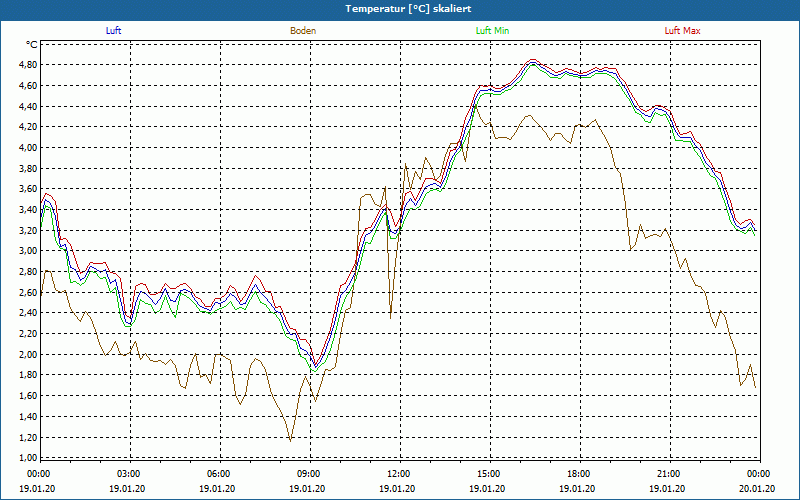Click the 2,20 y-axis value
This screenshot has height=500, width=800.
(28, 334)
